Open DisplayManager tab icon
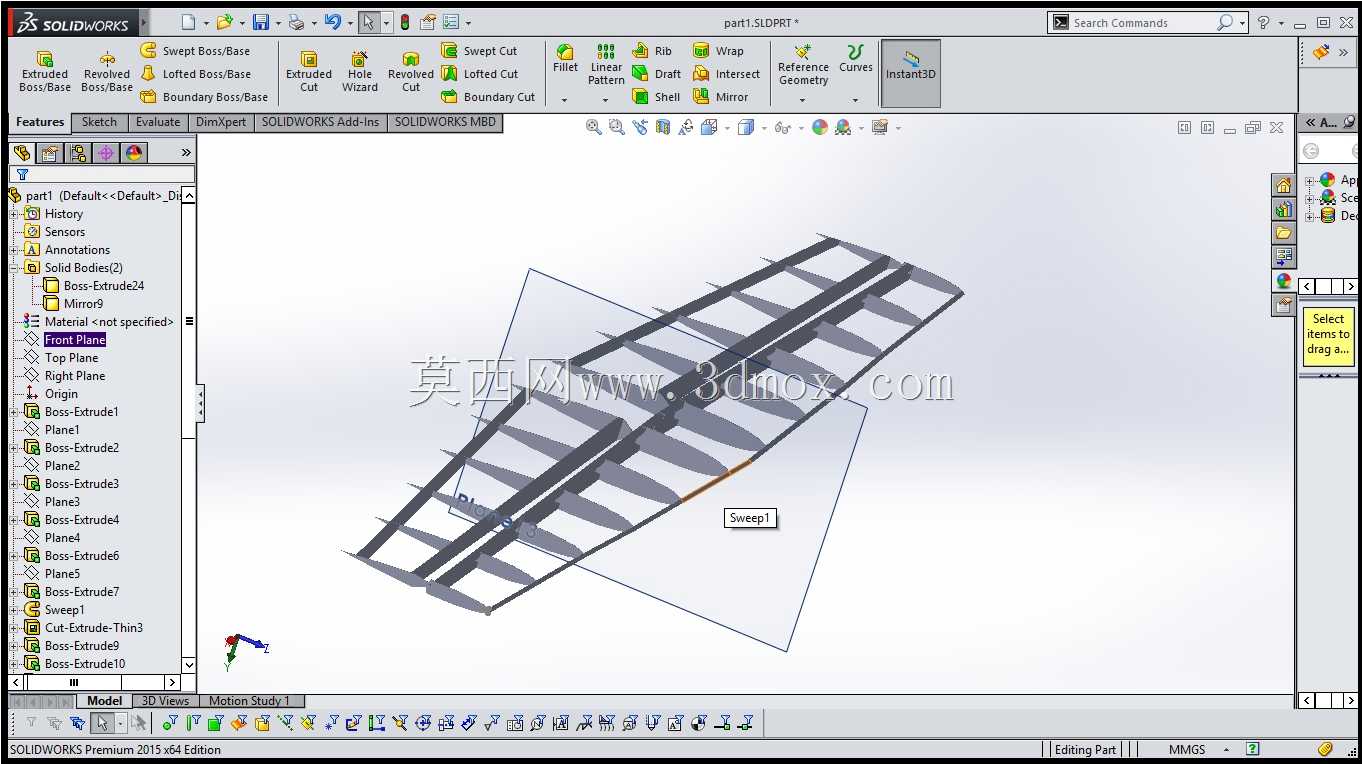Image resolution: width=1362 pixels, height=764 pixels. [x=134, y=153]
